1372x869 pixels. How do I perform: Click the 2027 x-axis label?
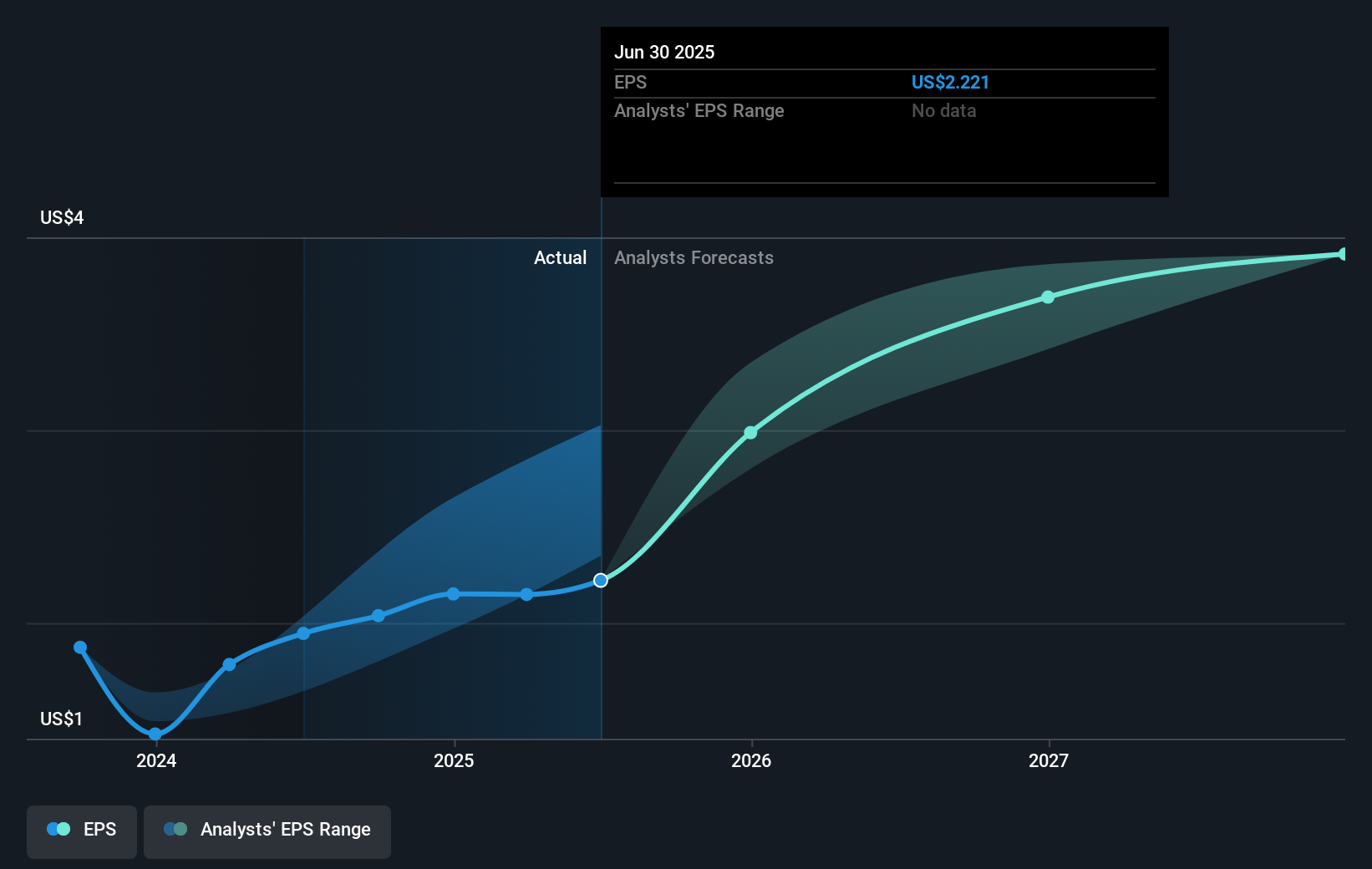(x=1049, y=760)
